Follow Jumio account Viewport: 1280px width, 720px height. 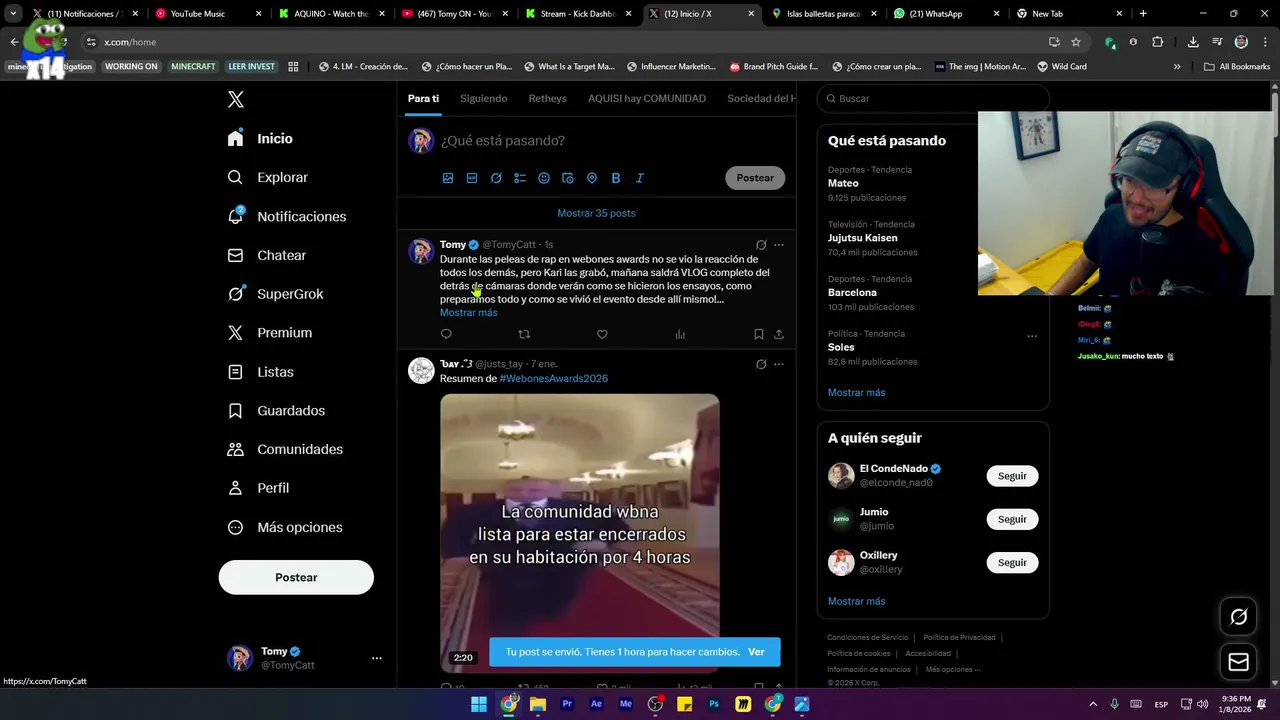(1012, 519)
